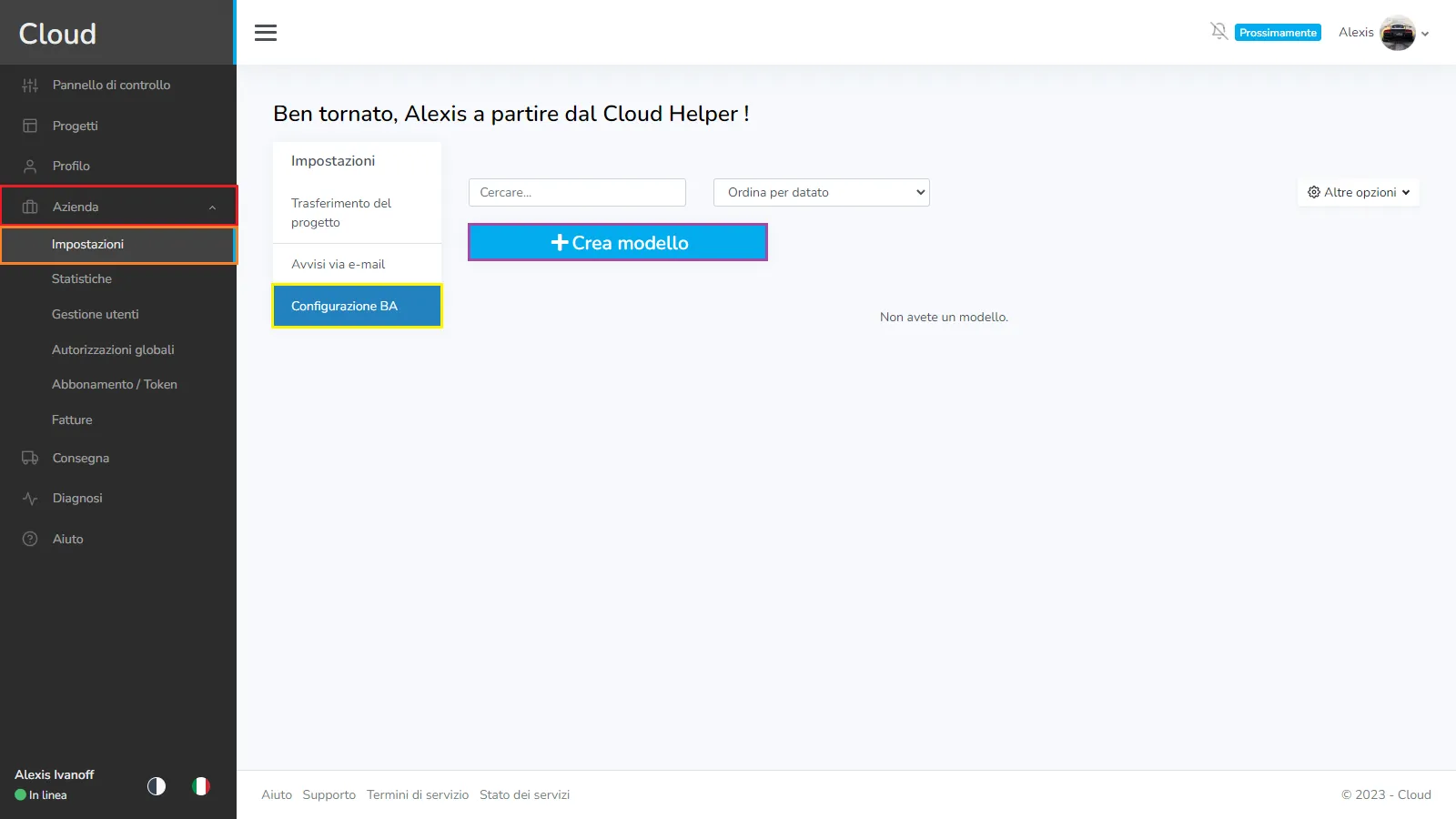This screenshot has width=1456, height=819.
Task: Click the muted notification bell icon
Action: (1219, 32)
